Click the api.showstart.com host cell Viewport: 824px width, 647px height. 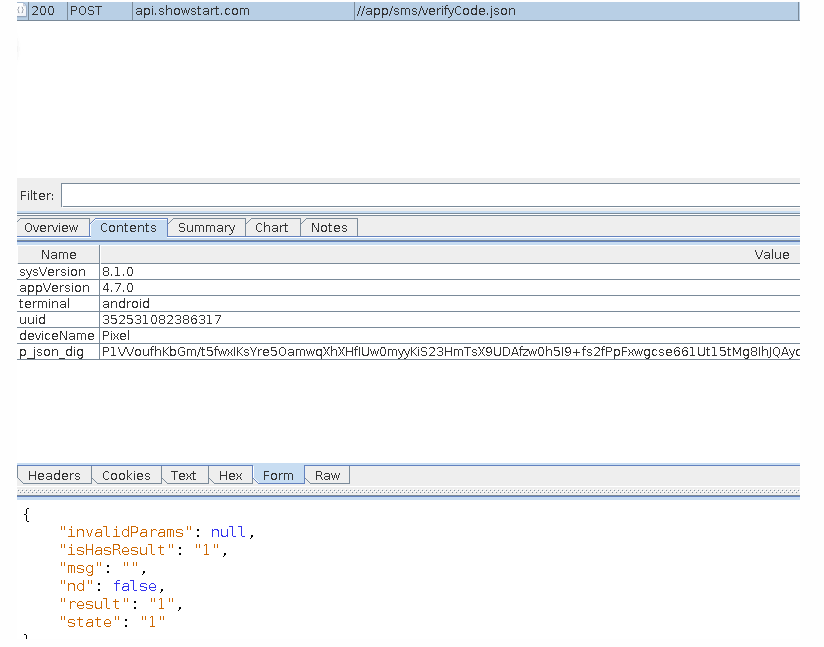(243, 11)
